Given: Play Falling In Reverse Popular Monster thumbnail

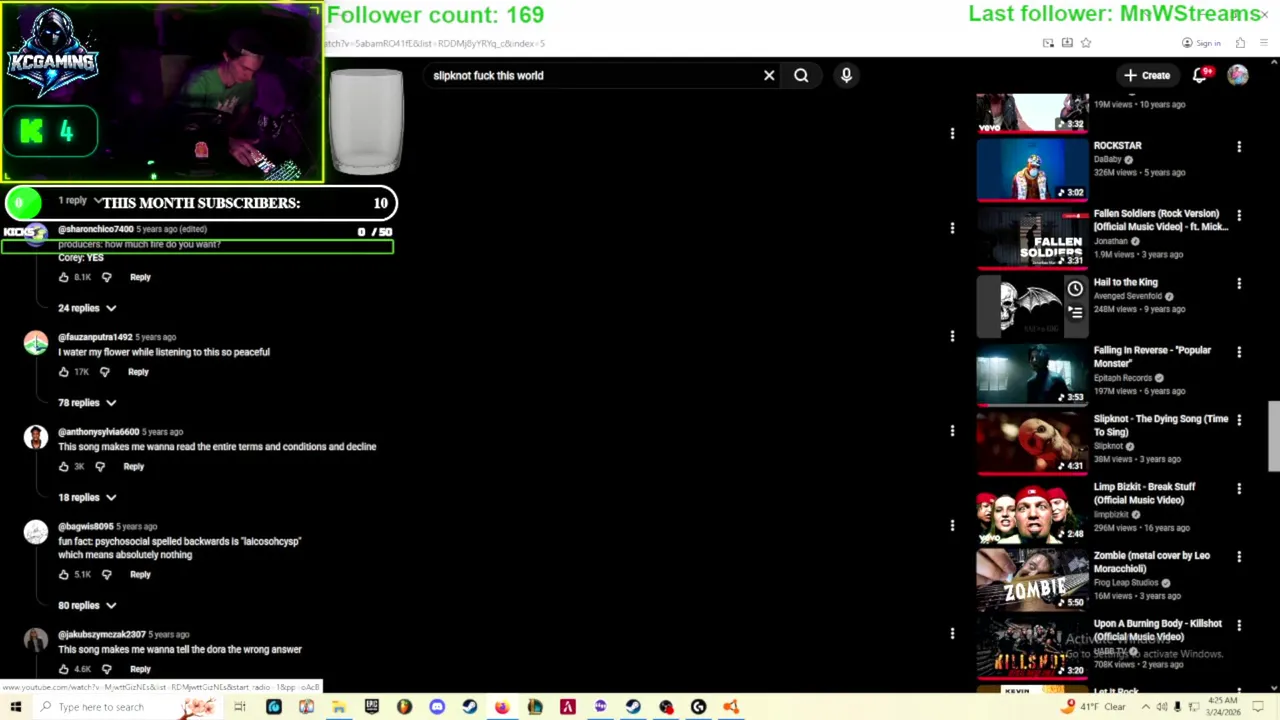Looking at the screenshot, I should click(1032, 374).
